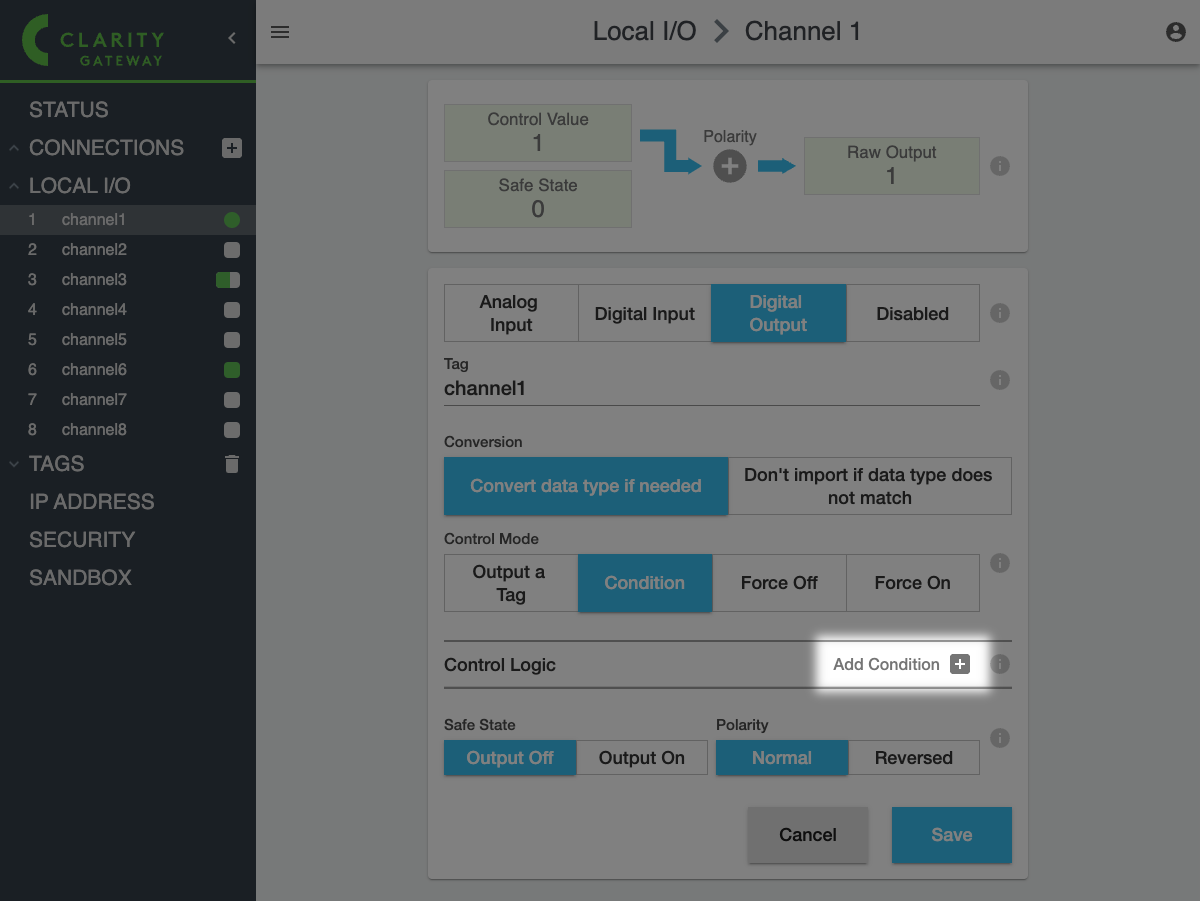The height and width of the screenshot is (901, 1200).
Task: Expand the Tags section chevron
Action: coord(14,464)
